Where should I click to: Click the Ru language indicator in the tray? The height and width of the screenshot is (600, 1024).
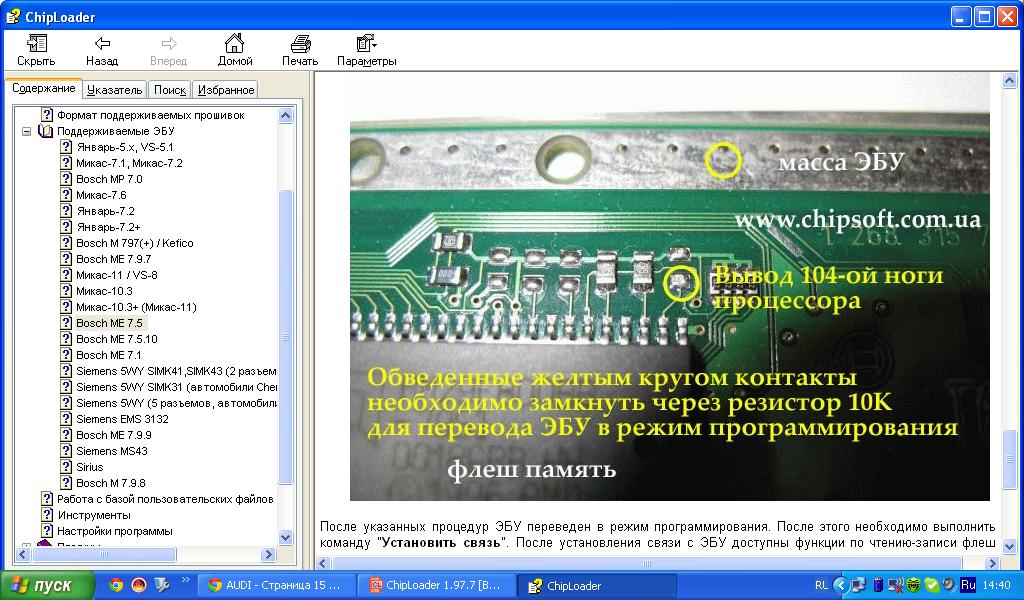point(968,585)
